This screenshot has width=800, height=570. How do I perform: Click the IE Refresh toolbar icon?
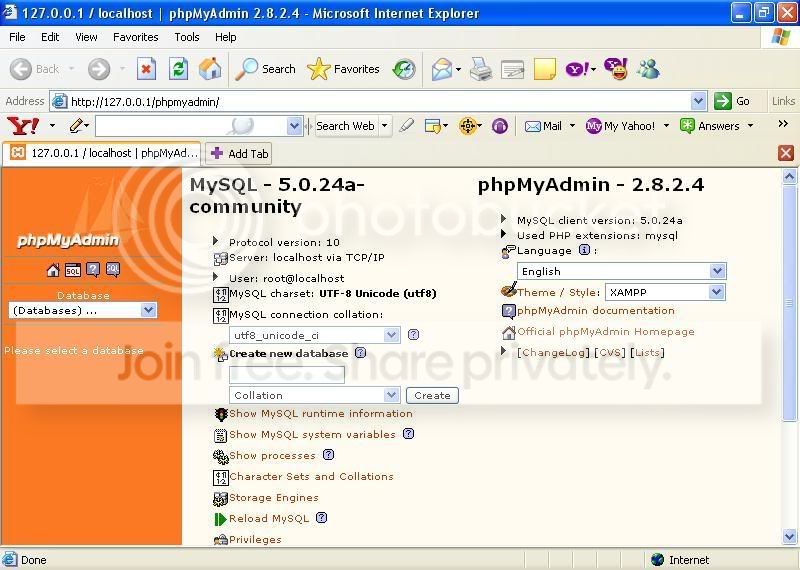[178, 69]
